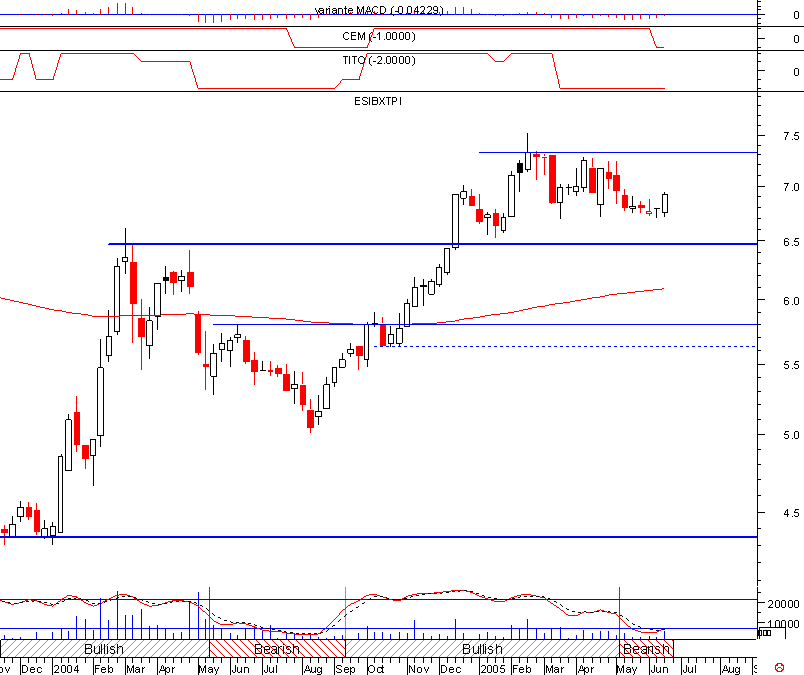This screenshot has width=804, height=675.
Task: Click the 'ESIBXTPI' chart title
Action: (x=378, y=101)
